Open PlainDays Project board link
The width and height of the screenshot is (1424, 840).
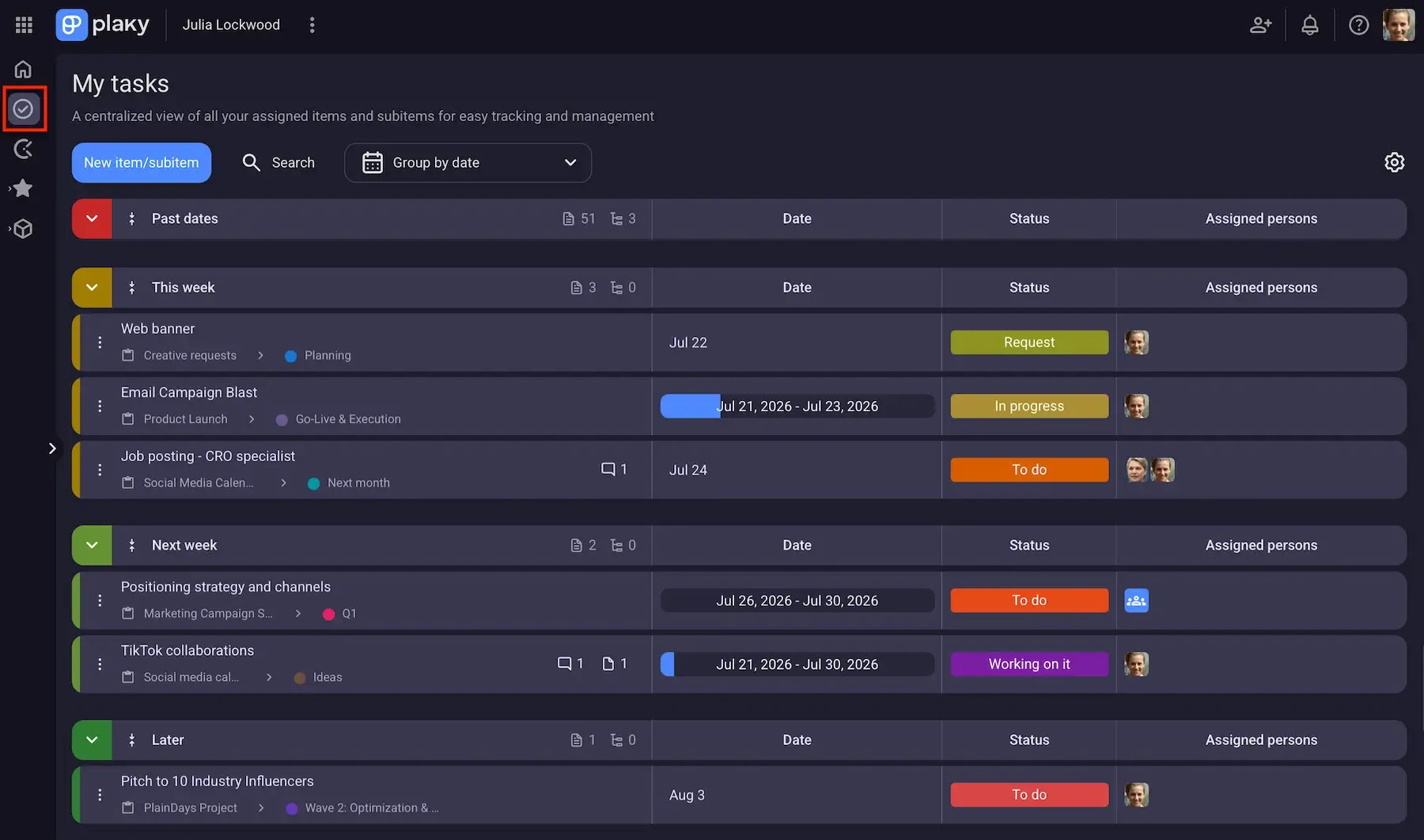pos(190,808)
